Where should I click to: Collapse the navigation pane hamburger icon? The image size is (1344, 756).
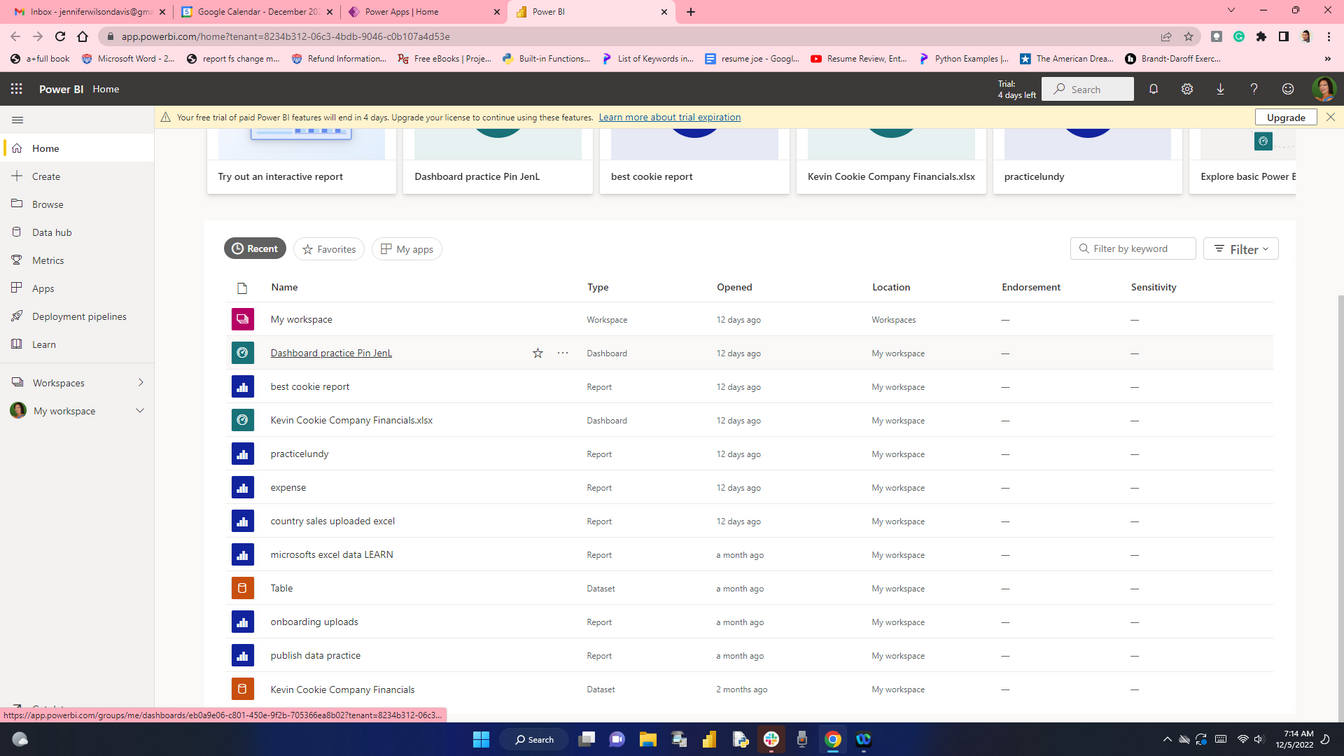pos(17,120)
